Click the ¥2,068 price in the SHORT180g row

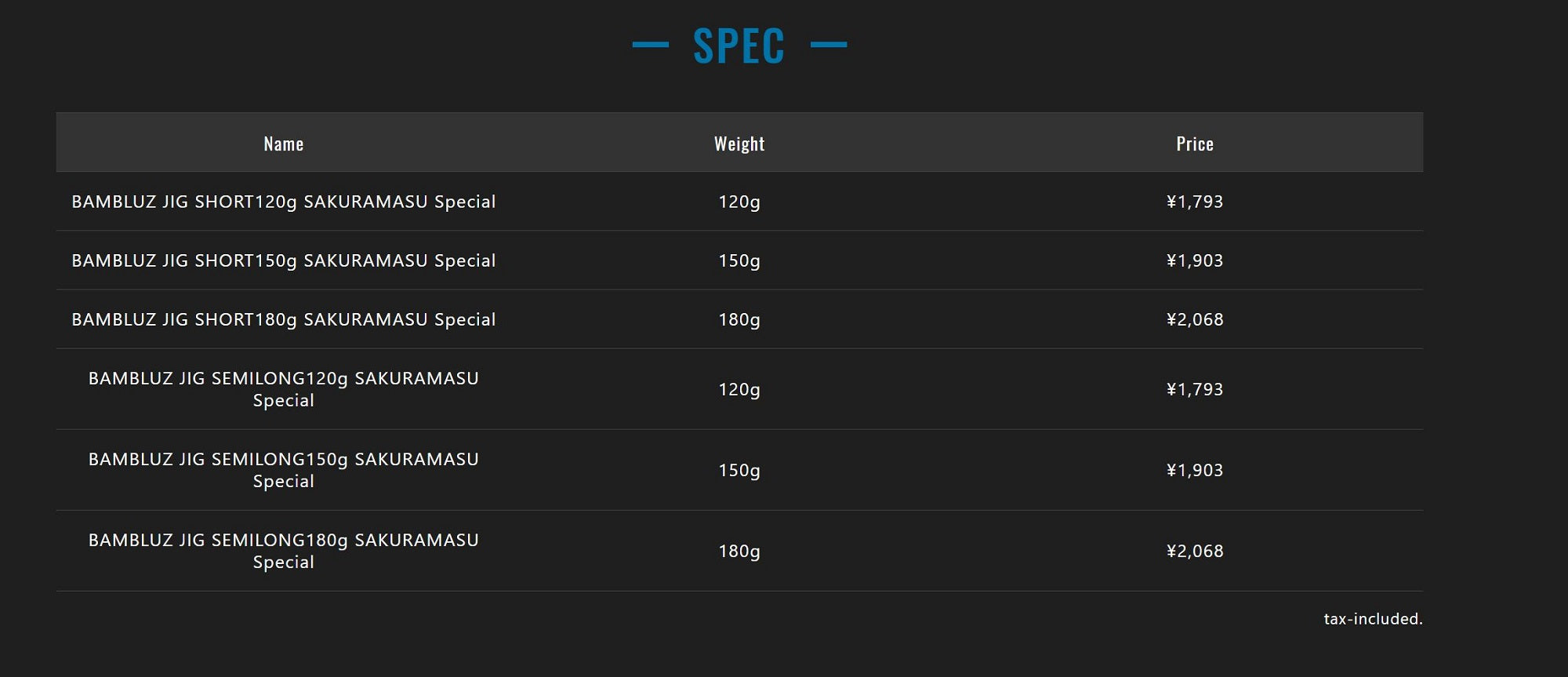(x=1194, y=319)
